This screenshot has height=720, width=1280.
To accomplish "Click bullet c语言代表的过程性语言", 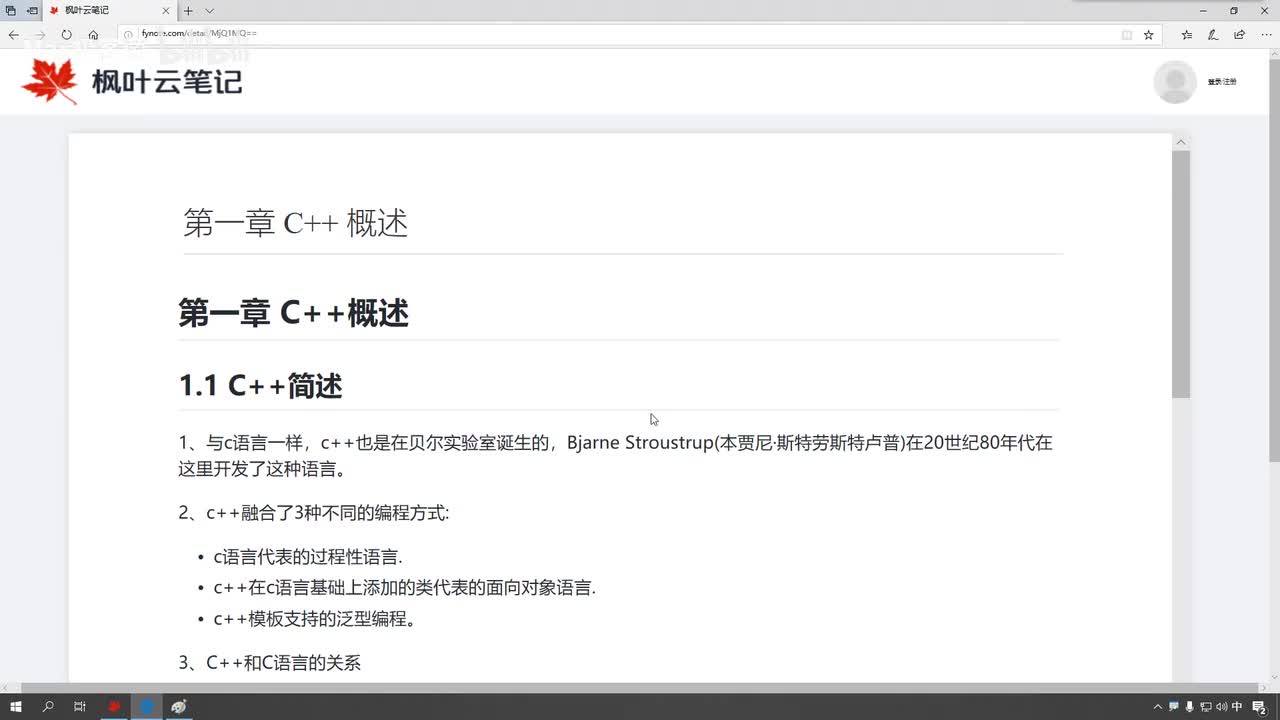I will click(x=308, y=557).
